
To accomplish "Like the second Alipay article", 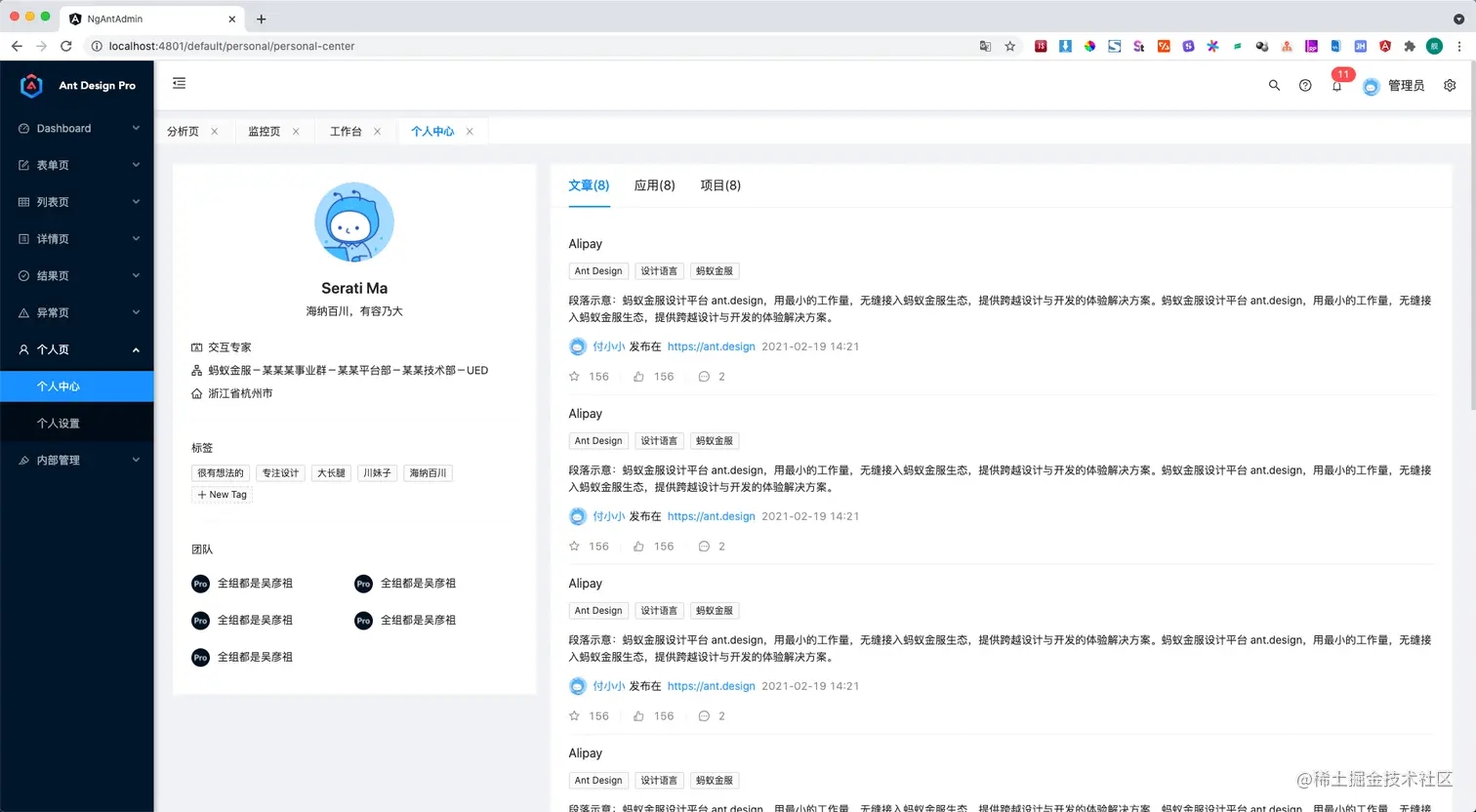I will [638, 546].
